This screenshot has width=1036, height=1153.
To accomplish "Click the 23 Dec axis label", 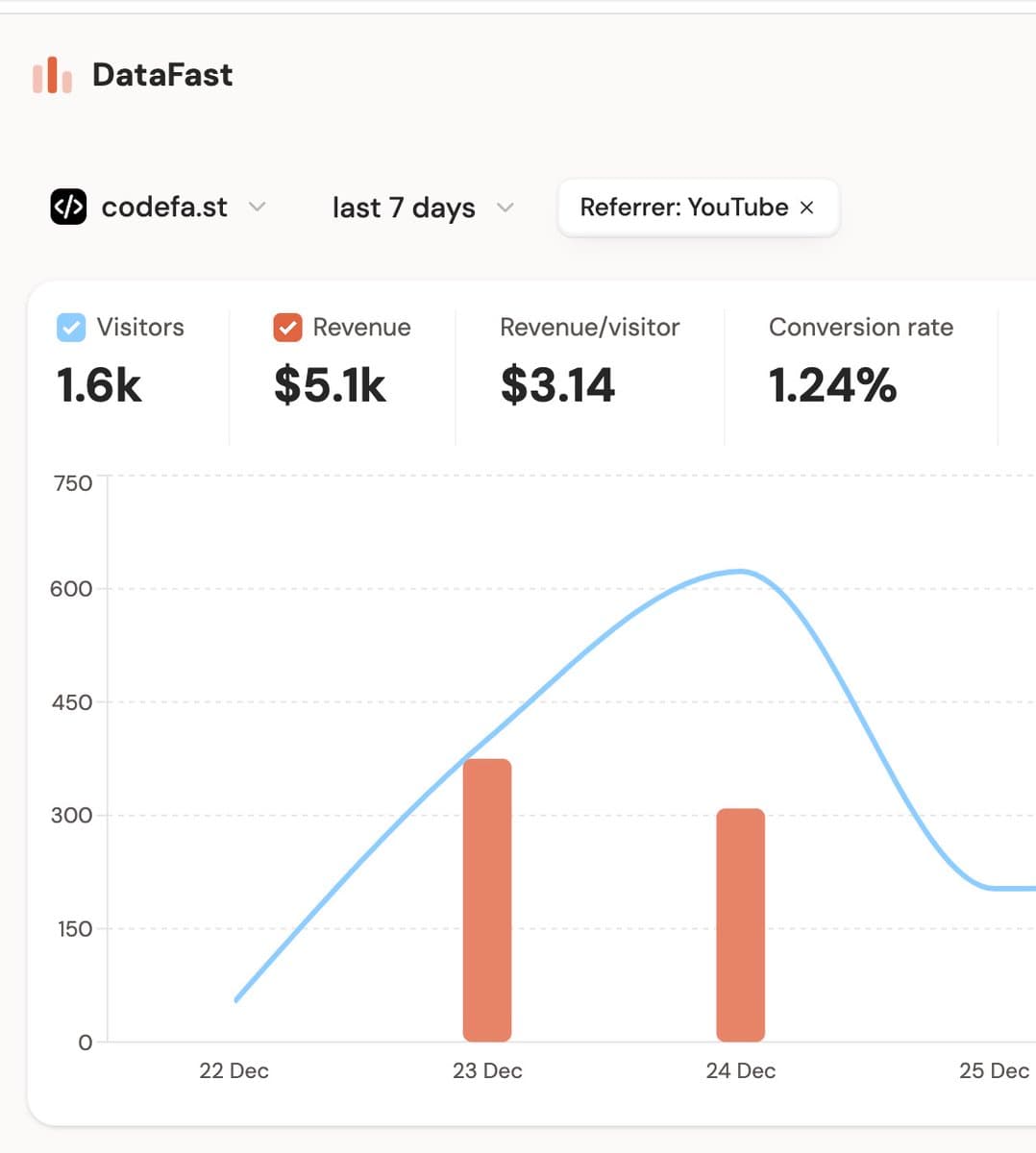I will click(487, 1070).
